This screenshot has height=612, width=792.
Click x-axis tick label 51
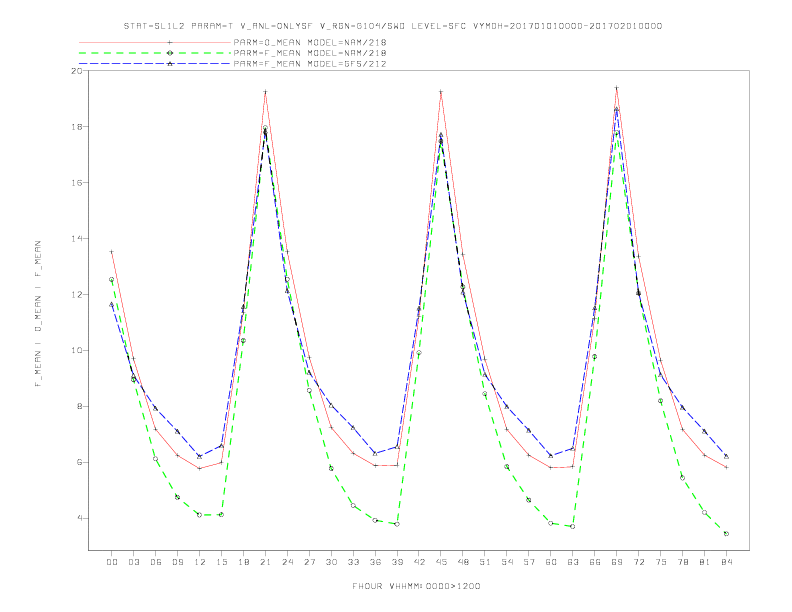(485, 562)
